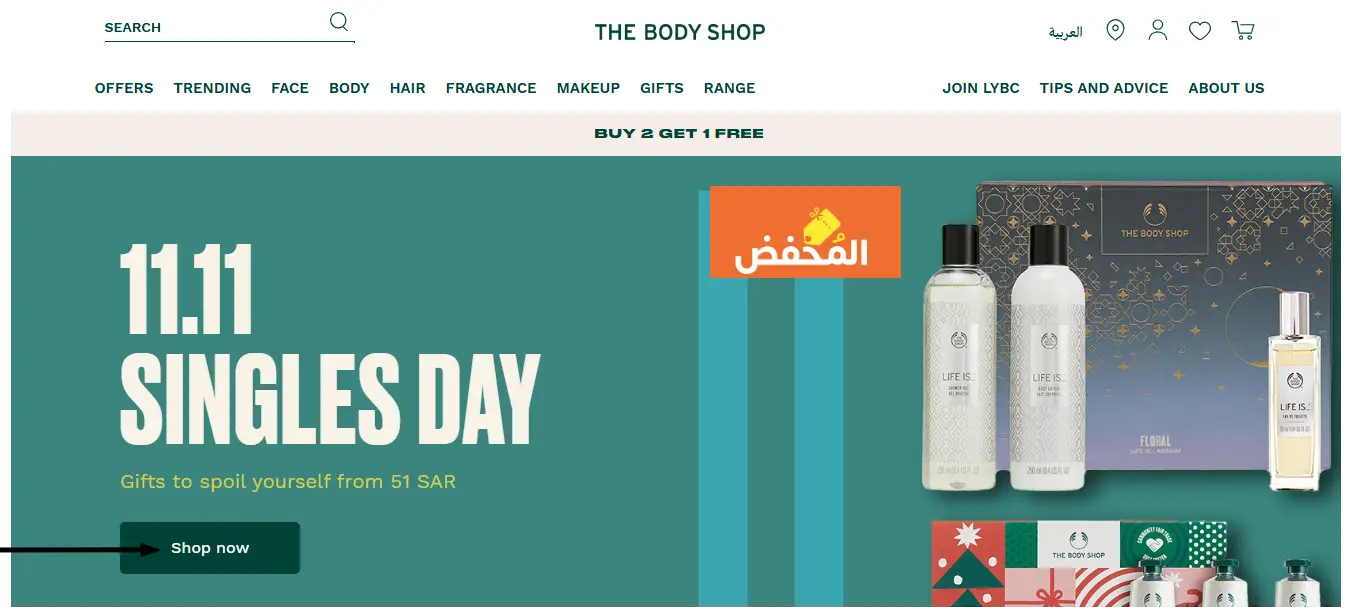Click The Body Shop logo
Screen dimensions: 1353x609
pos(680,32)
